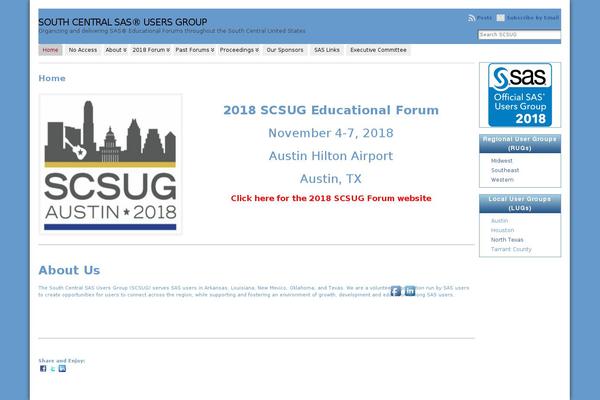The height and width of the screenshot is (400, 600).
Task: Open the North Texas local user group link
Action: click(x=507, y=240)
